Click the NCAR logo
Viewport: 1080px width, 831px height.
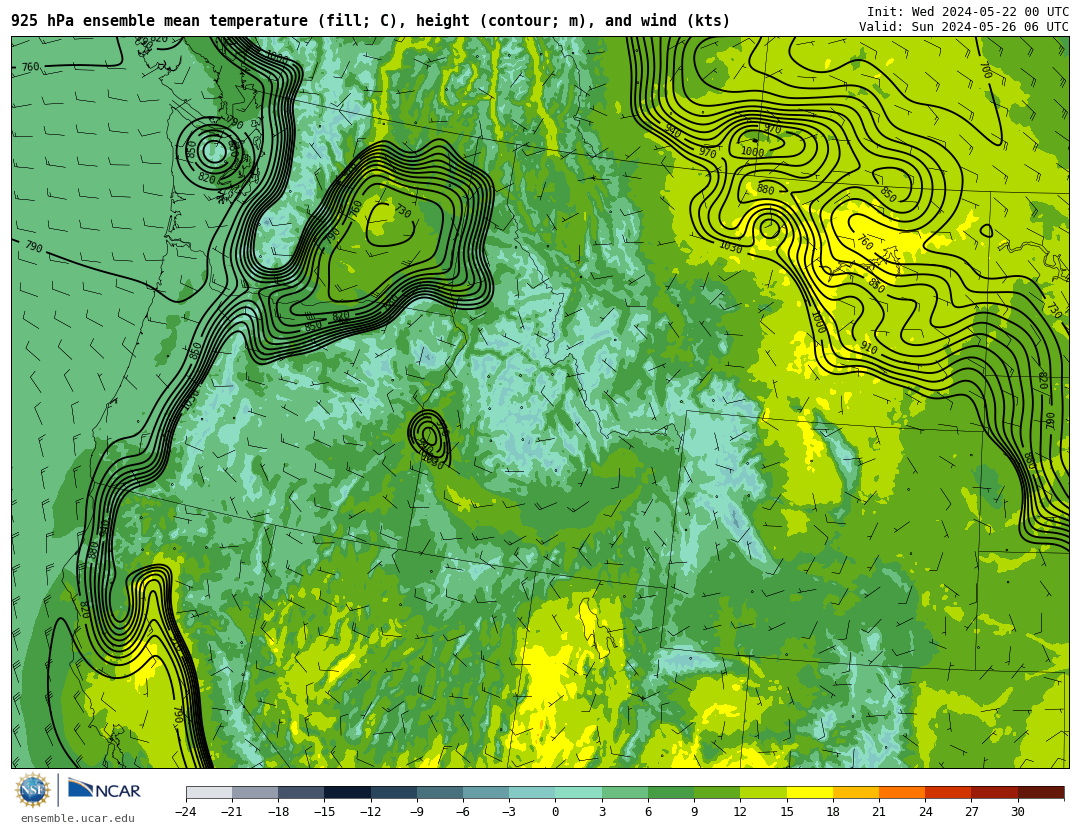pyautogui.click(x=104, y=789)
